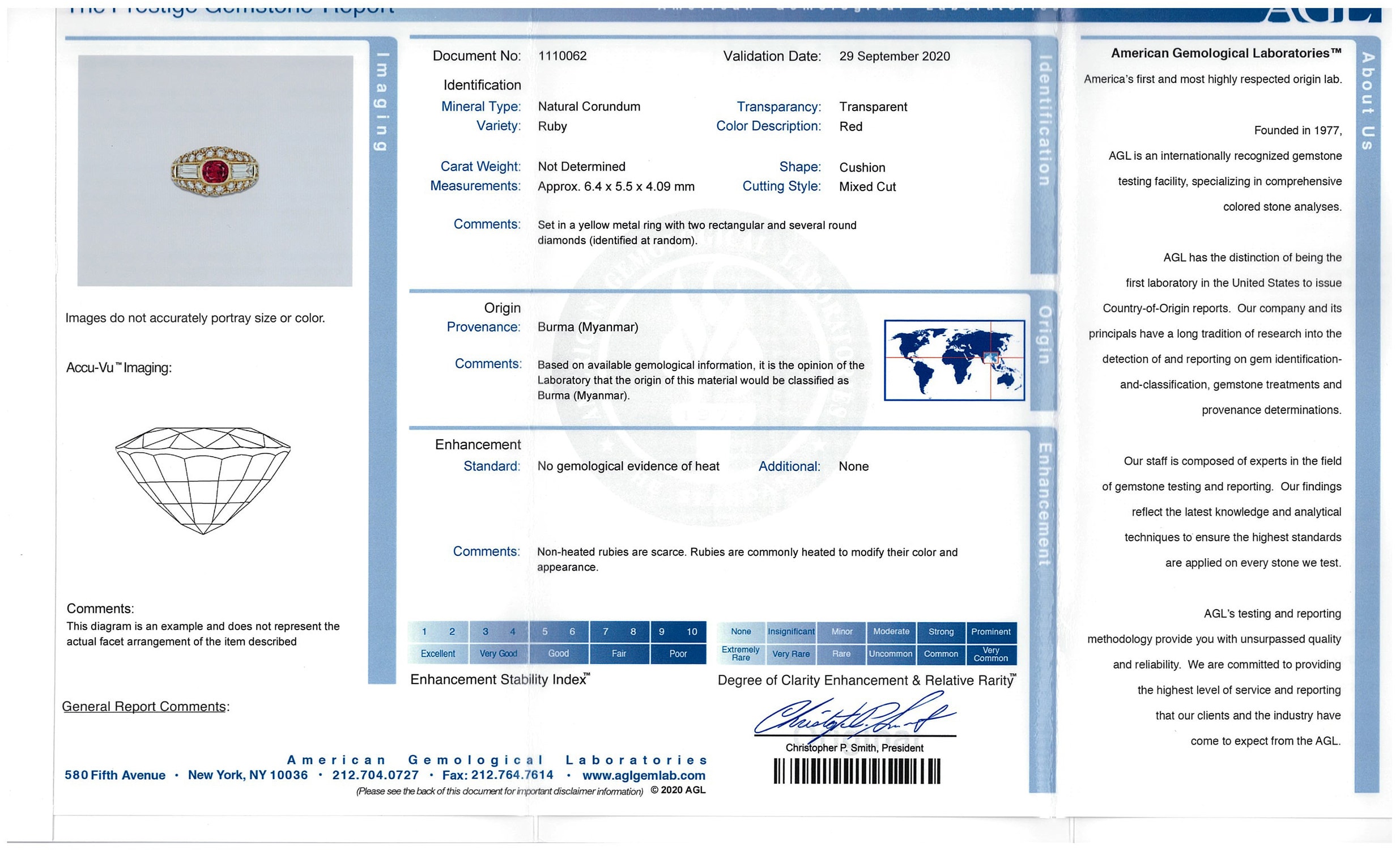The image size is (1400, 850).
Task: Click the world map origin image
Action: point(954,360)
